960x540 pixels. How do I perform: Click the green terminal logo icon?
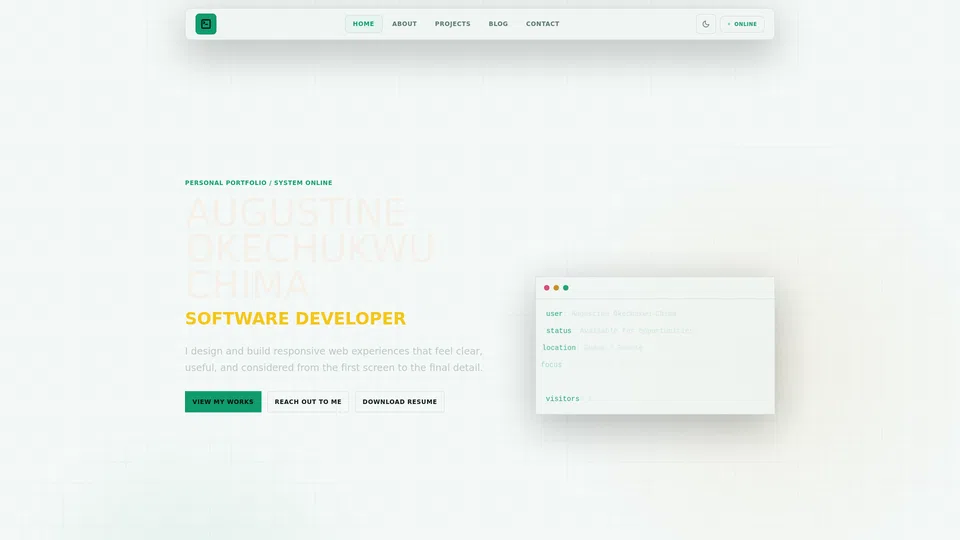tap(206, 24)
